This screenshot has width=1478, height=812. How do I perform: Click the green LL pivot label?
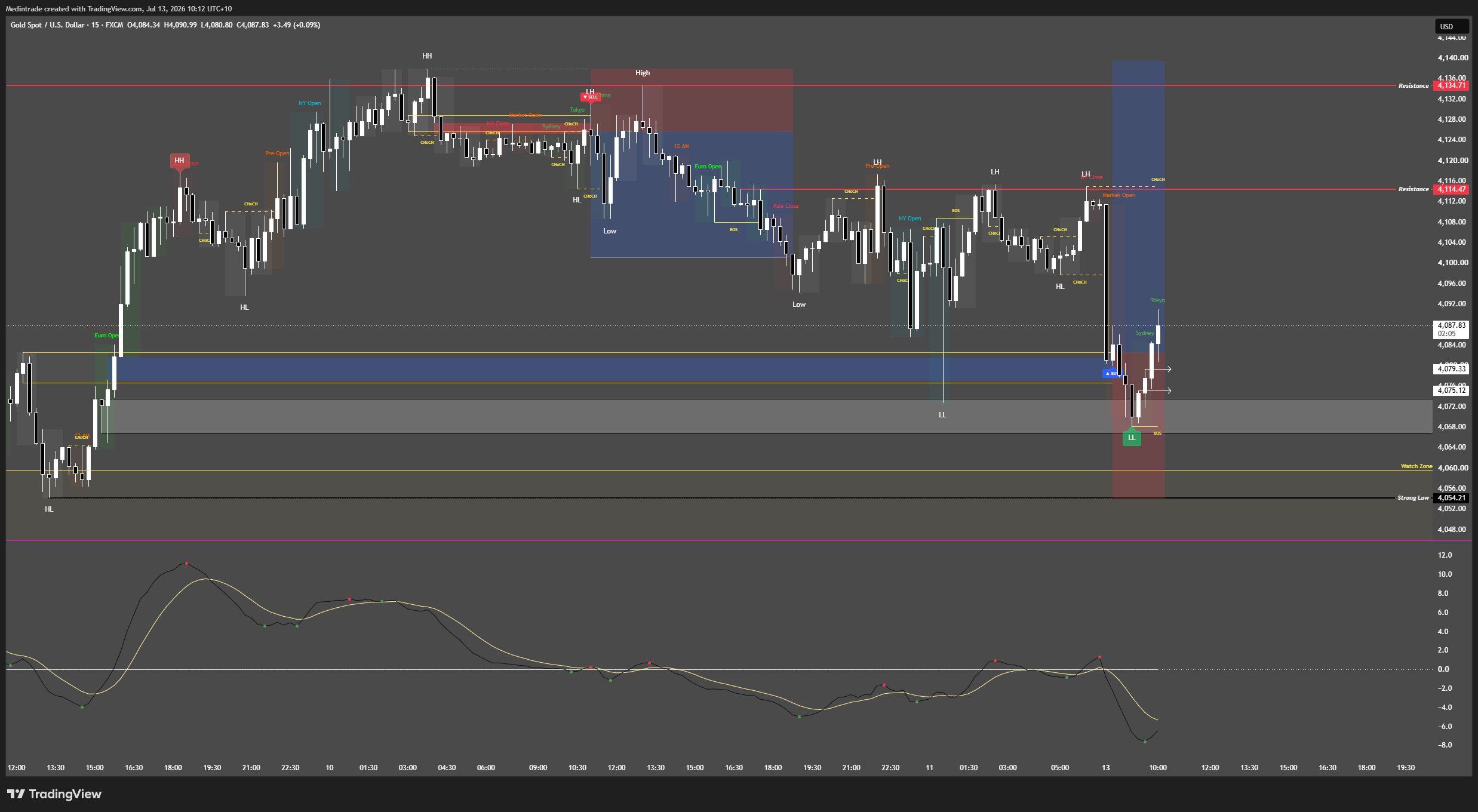[x=1132, y=438]
